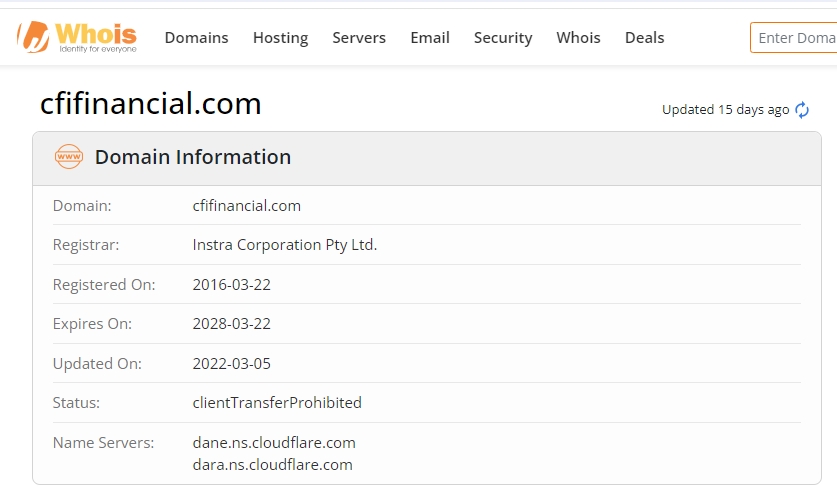Open the Domains menu
Screen dimensions: 837x498
tap(196, 38)
